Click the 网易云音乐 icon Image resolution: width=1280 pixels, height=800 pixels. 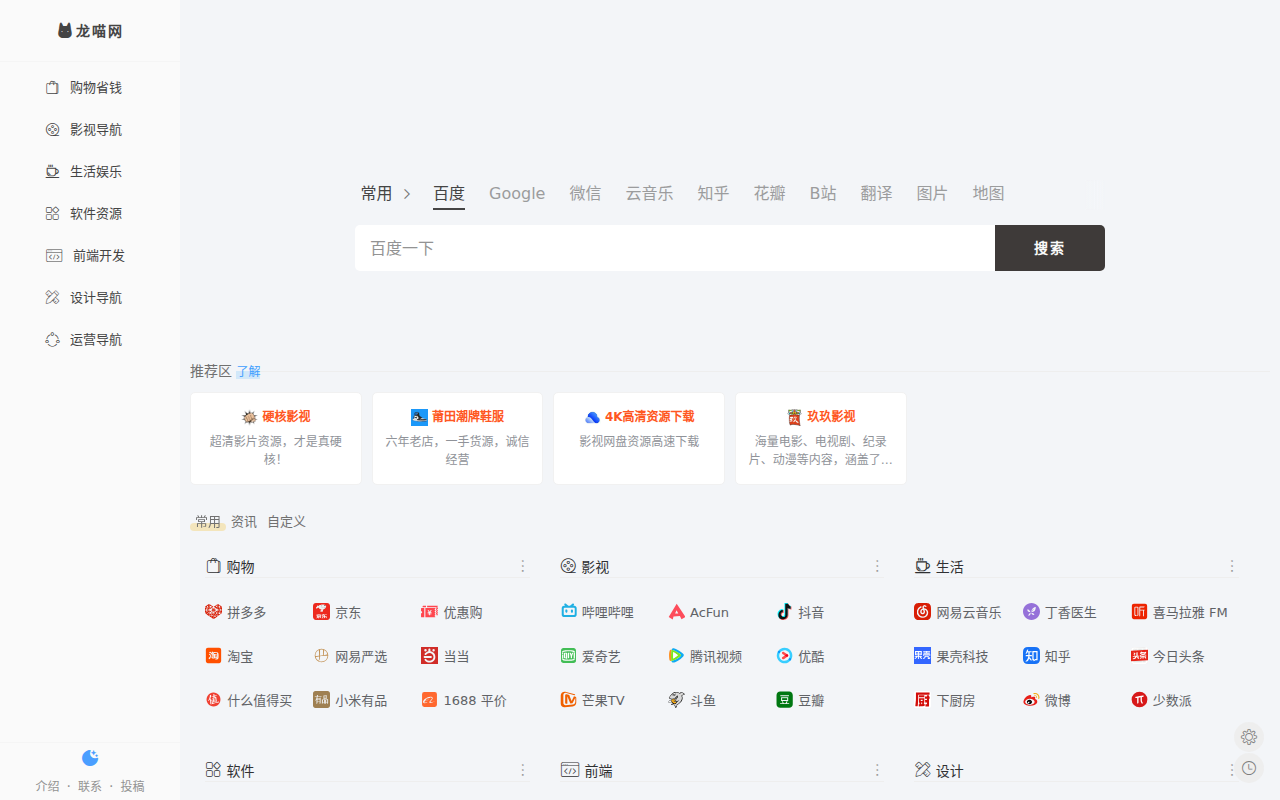(923, 612)
